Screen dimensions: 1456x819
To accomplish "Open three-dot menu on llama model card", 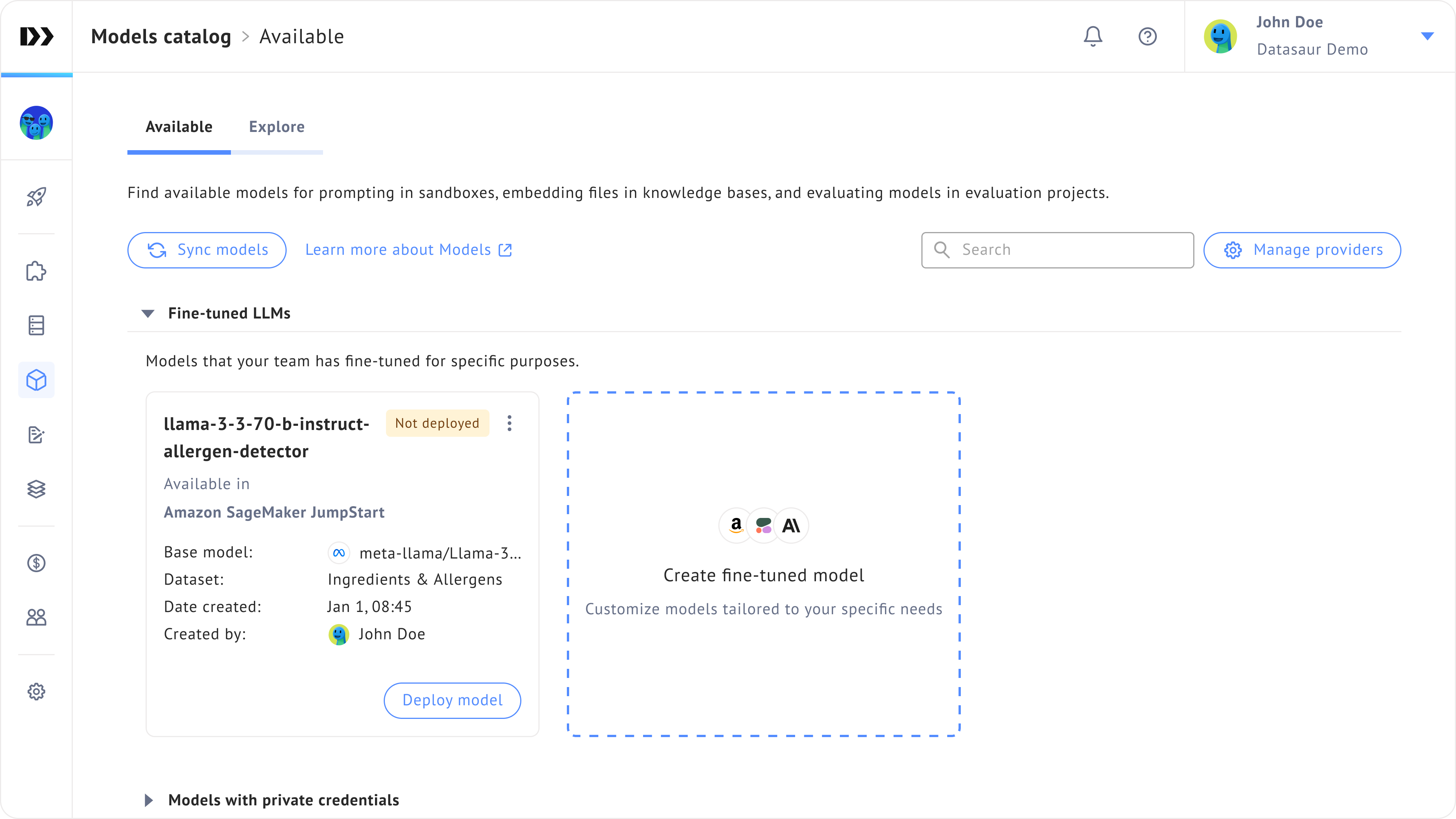I will [509, 424].
